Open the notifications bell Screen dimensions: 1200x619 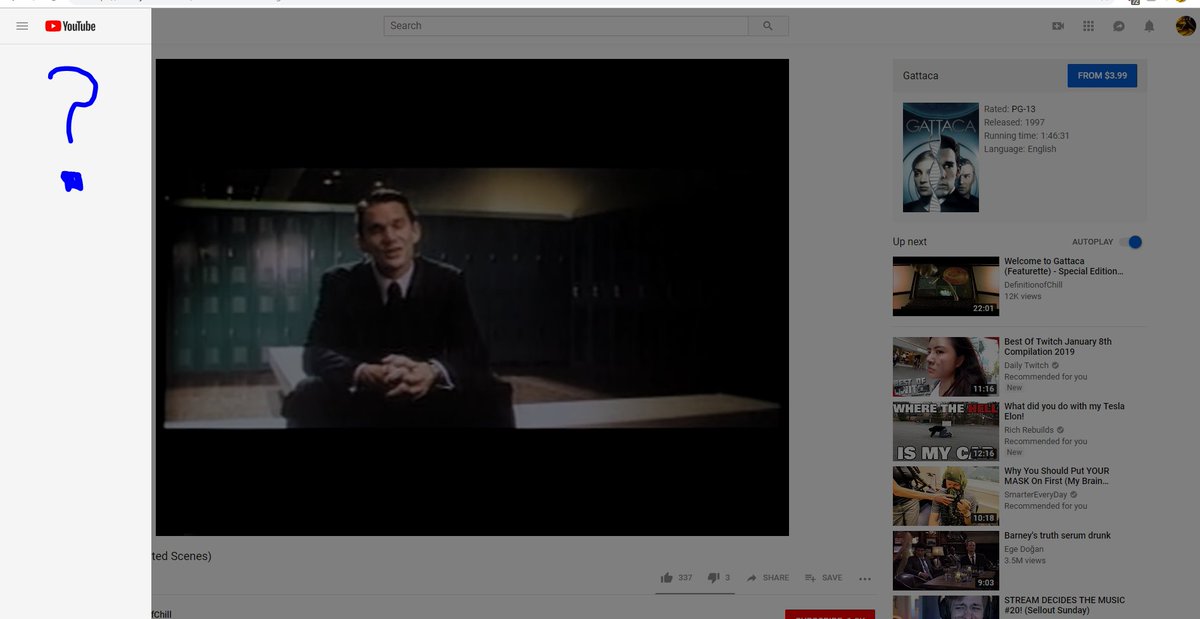click(1149, 26)
